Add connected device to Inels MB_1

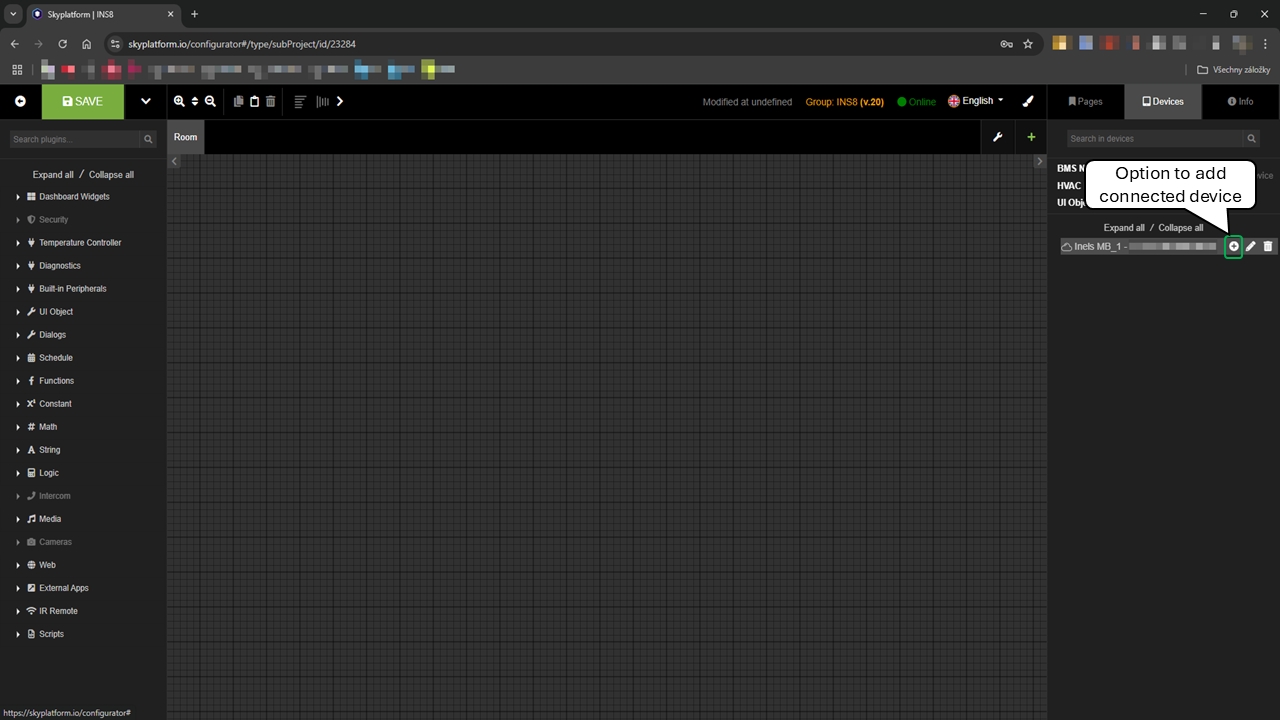tap(1233, 246)
